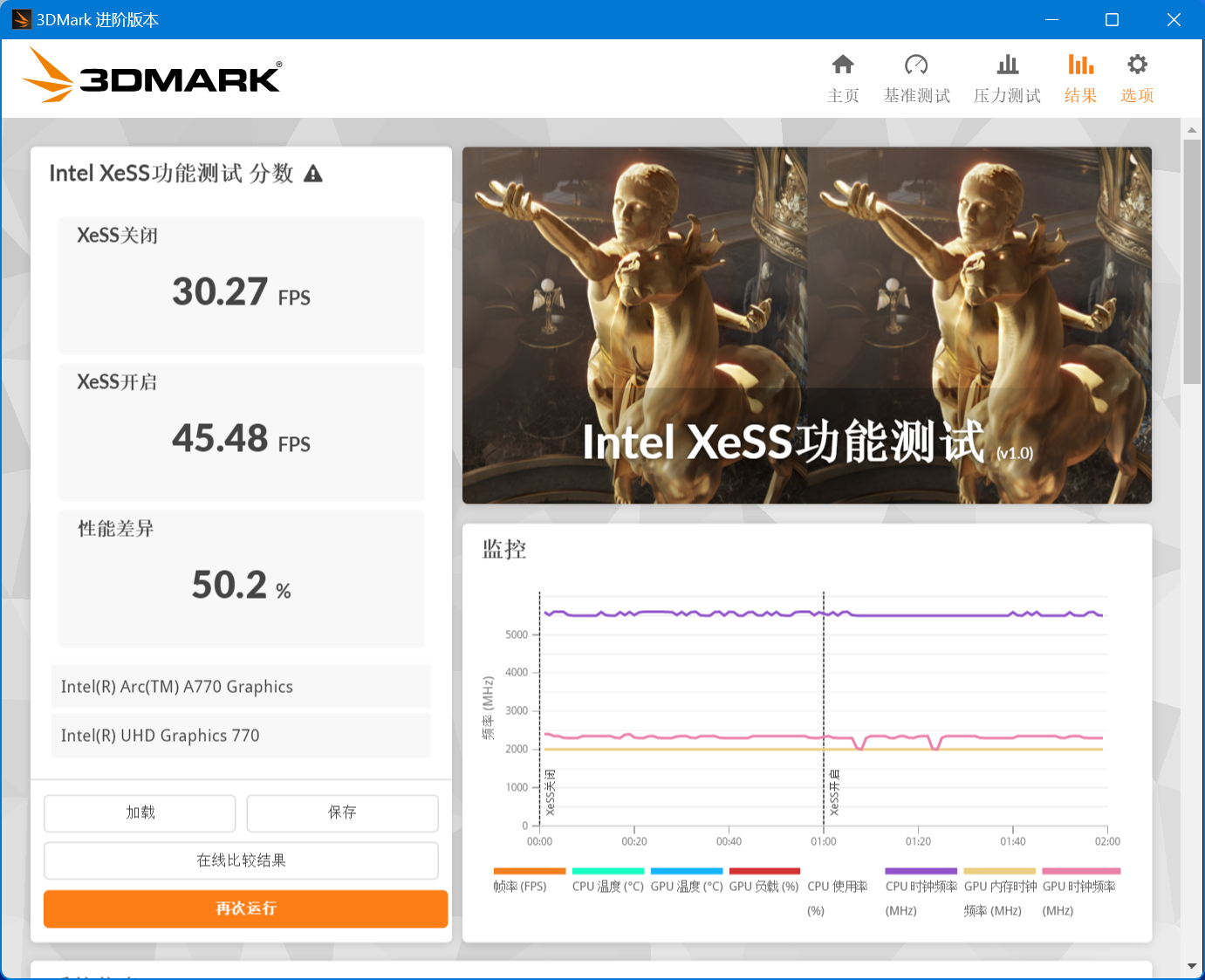Viewport: 1205px width, 980px height.
Task: Open the Options gear icon
Action: point(1137,65)
